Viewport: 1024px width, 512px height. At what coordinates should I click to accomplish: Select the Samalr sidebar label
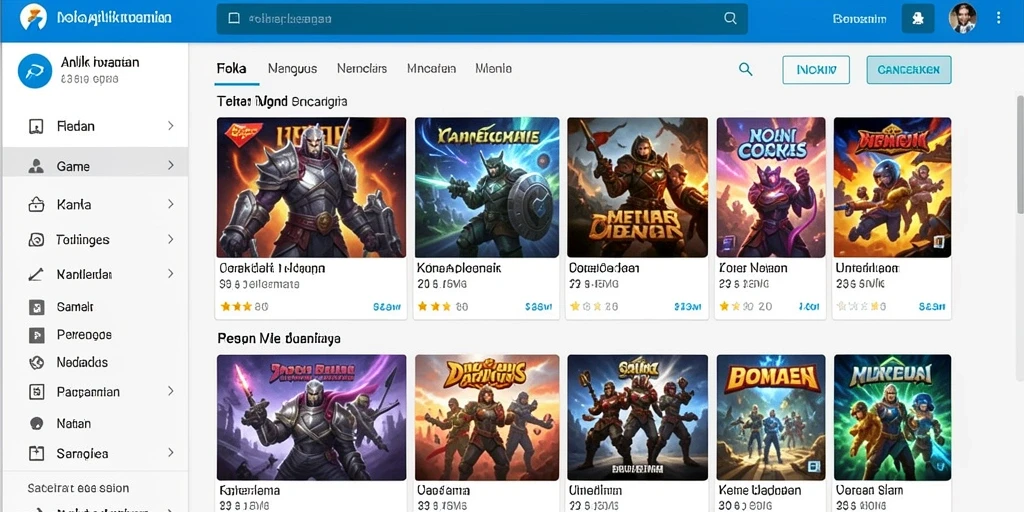75,306
